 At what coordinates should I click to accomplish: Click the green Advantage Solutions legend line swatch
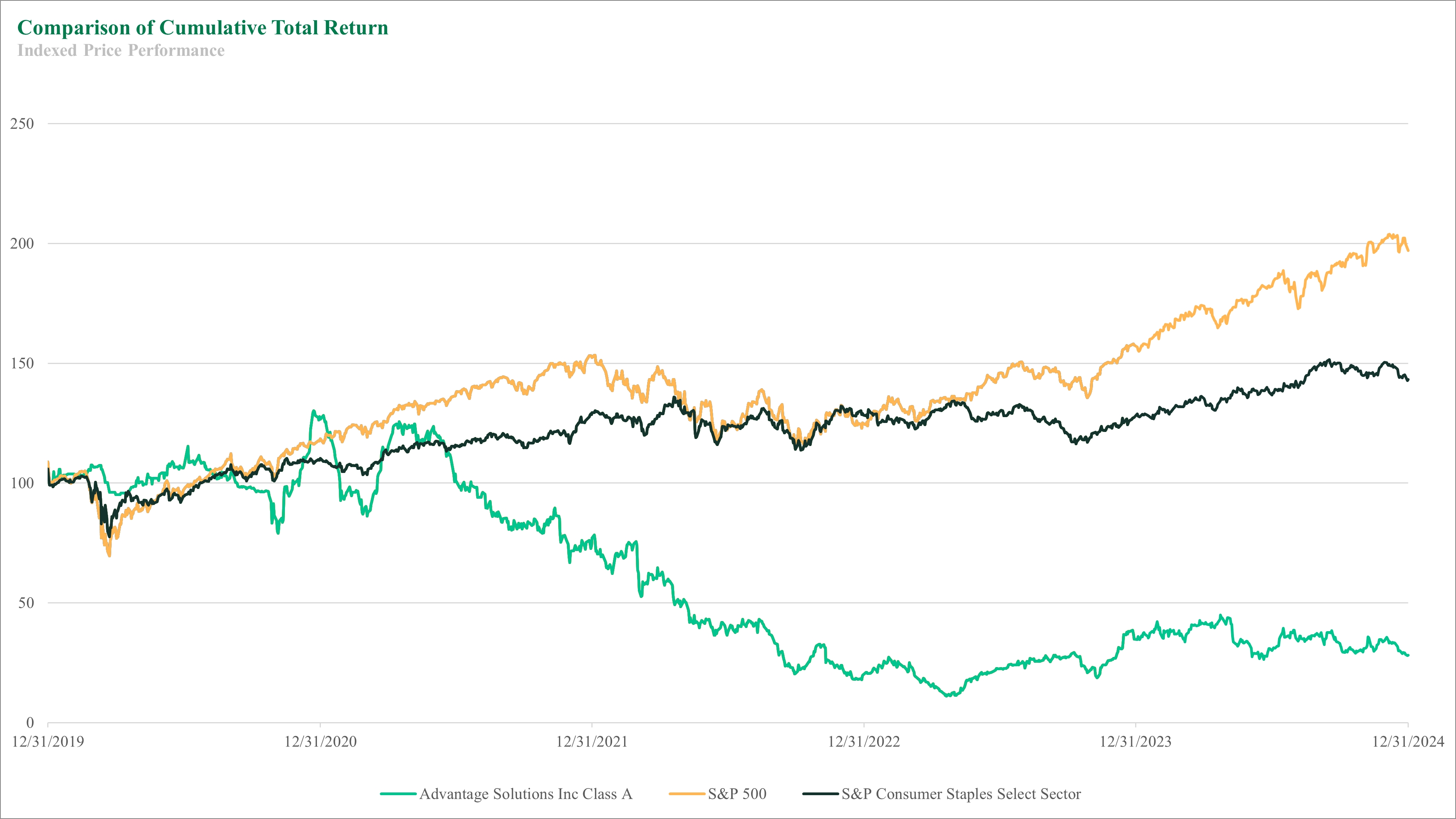[x=398, y=794]
